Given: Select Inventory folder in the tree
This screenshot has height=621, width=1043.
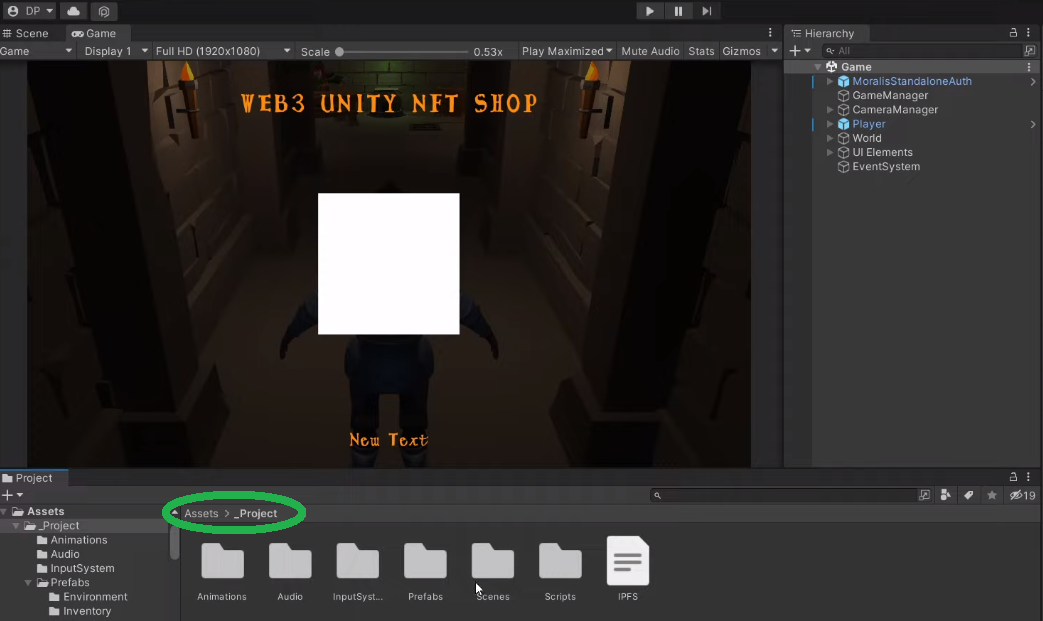Looking at the screenshot, I should [x=87, y=611].
